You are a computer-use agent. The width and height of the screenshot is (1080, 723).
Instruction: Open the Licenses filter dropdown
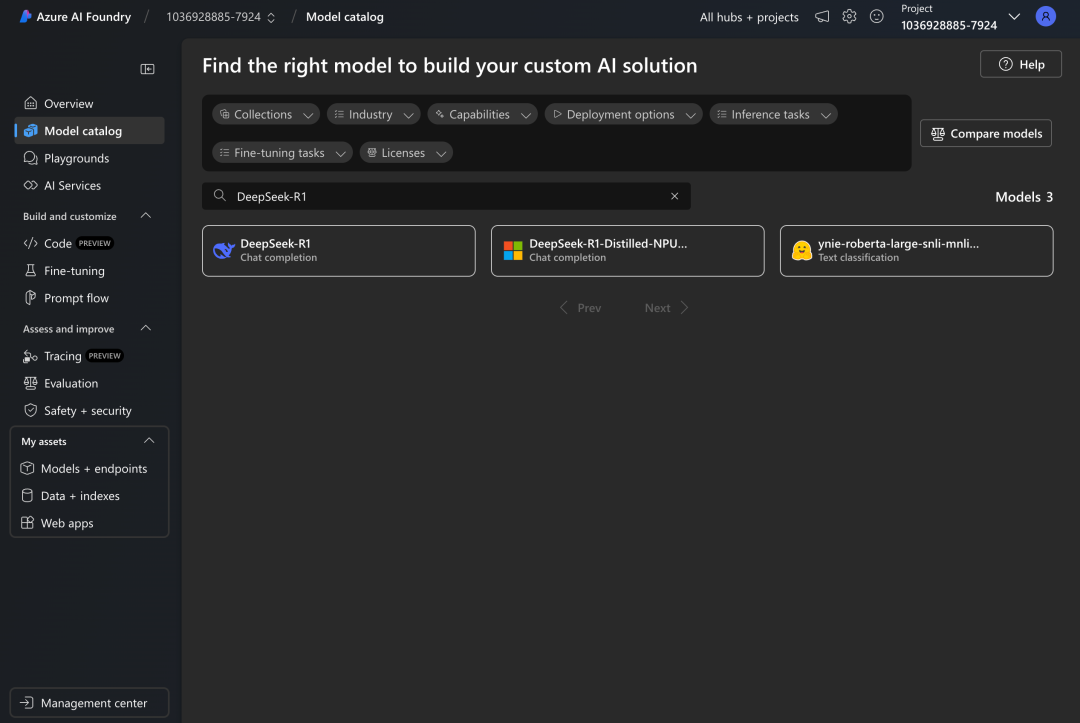tap(405, 153)
